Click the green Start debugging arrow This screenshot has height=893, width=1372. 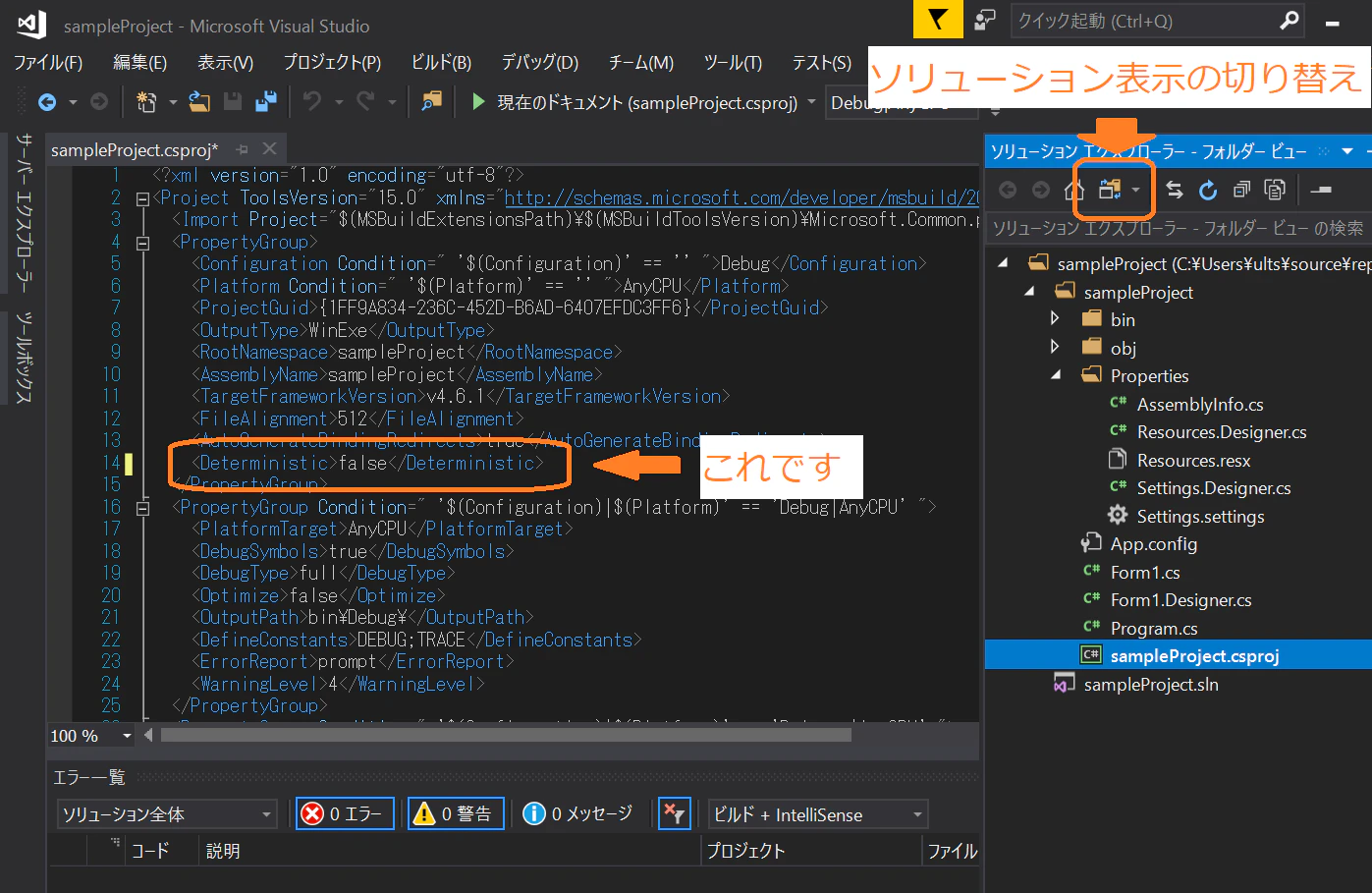pos(478,101)
